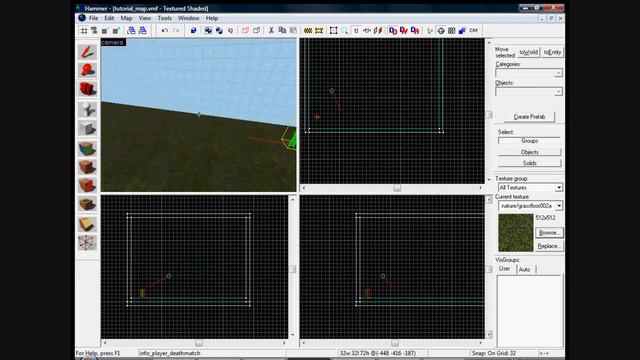The width and height of the screenshot is (640, 360).
Task: Click the Save Window State icon
Action: [142, 31]
